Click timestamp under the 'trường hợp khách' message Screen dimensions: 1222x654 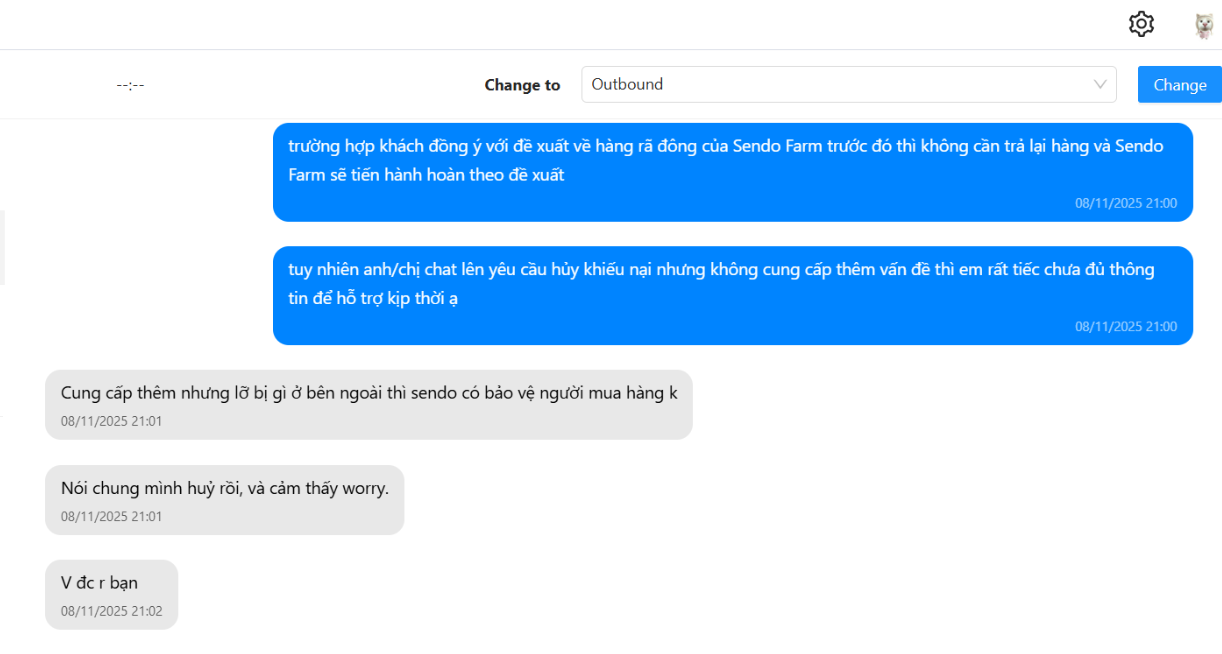(x=1125, y=203)
